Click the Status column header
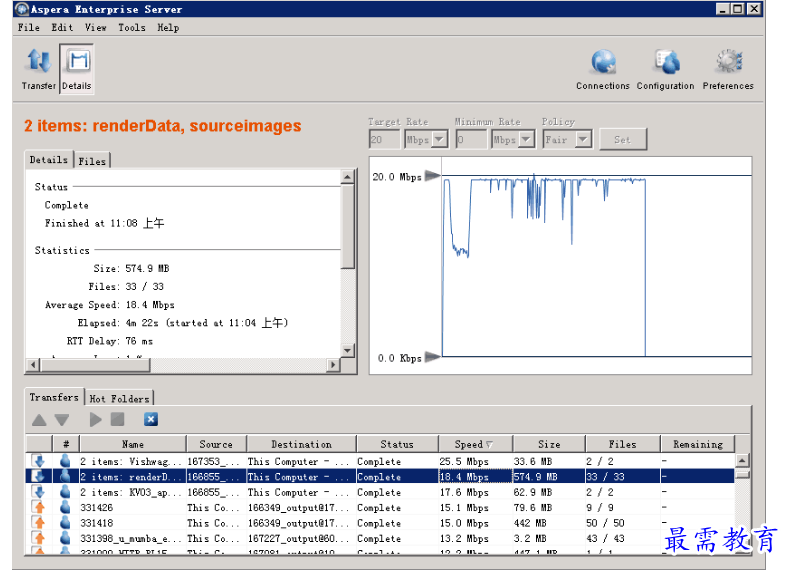 click(x=397, y=444)
